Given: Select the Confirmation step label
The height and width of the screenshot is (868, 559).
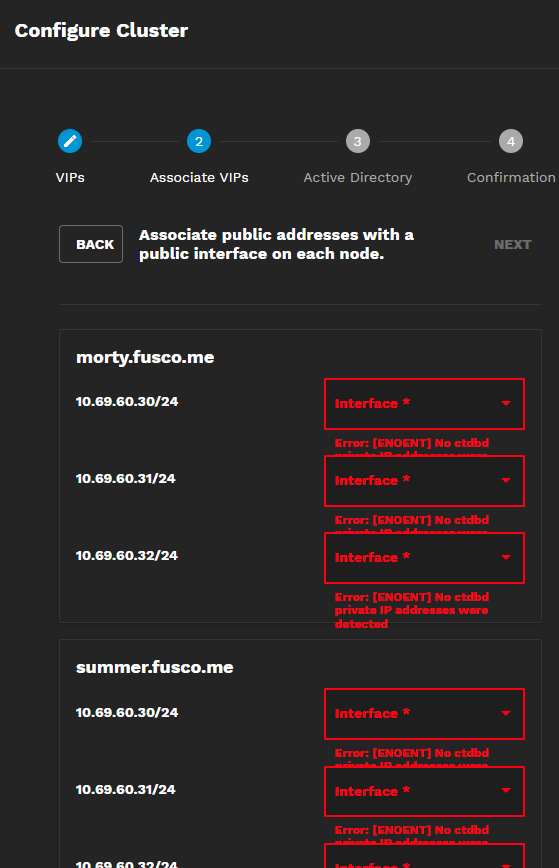Looking at the screenshot, I should [511, 178].
